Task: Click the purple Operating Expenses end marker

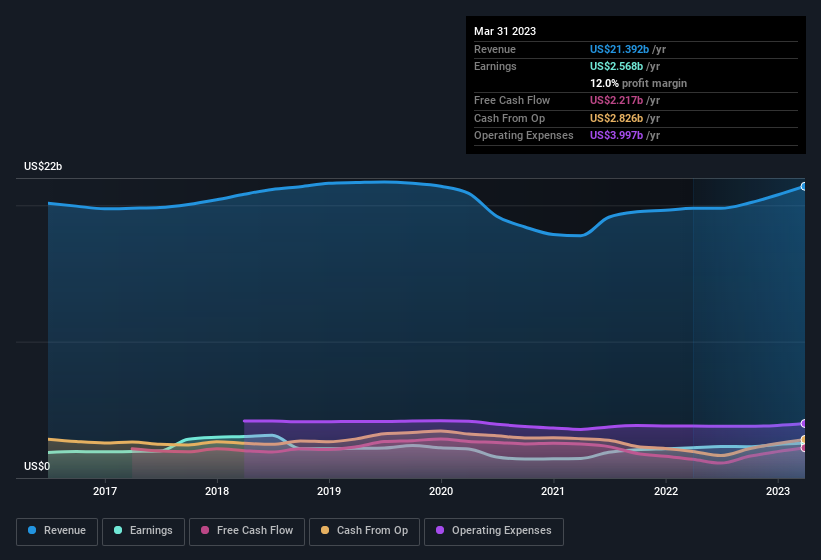Action: pyautogui.click(x=804, y=423)
